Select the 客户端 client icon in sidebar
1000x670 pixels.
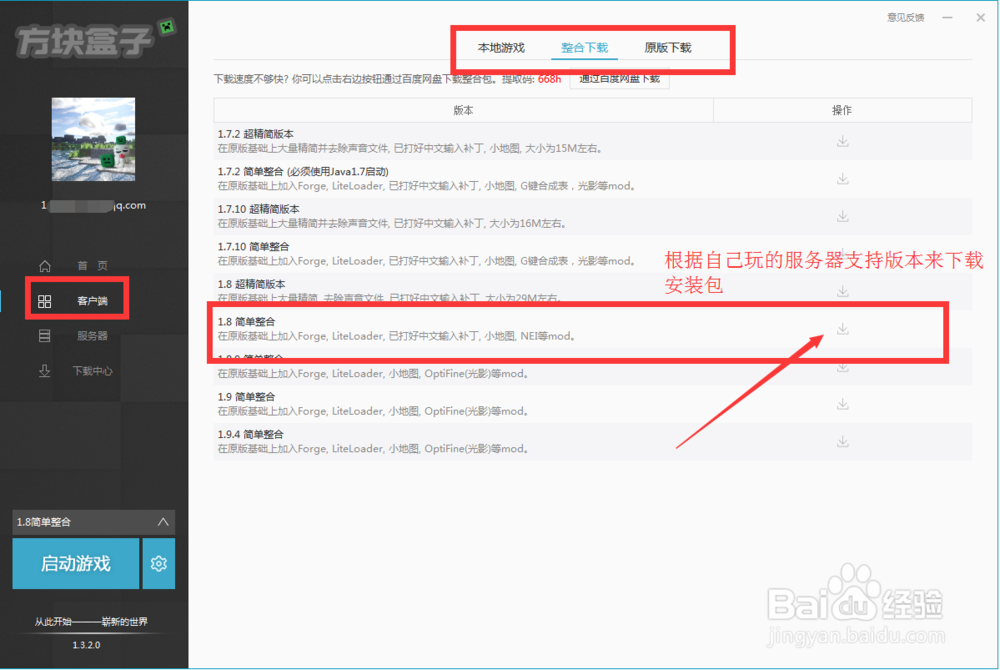pos(45,300)
